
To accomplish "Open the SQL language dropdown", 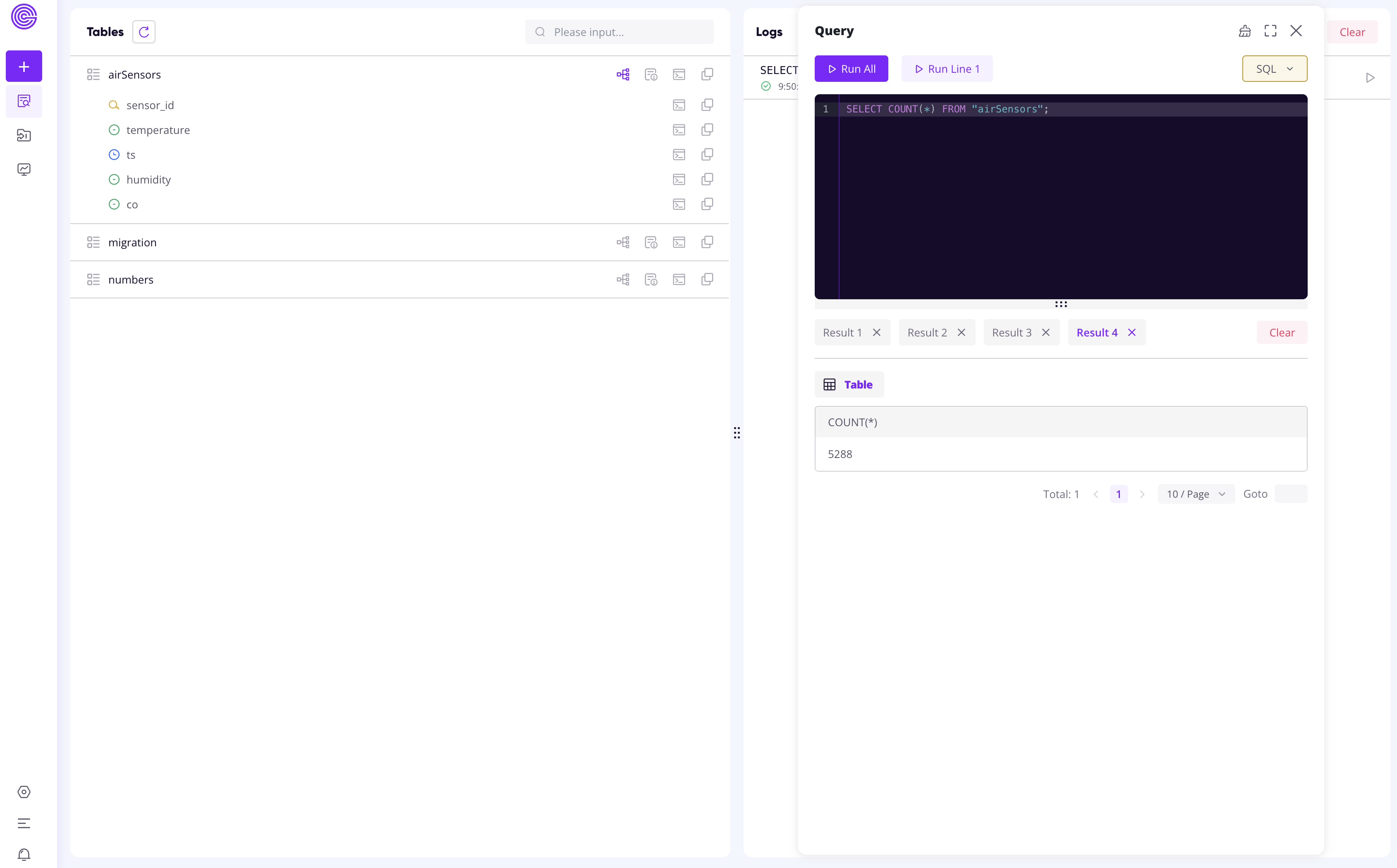I will pos(1275,68).
